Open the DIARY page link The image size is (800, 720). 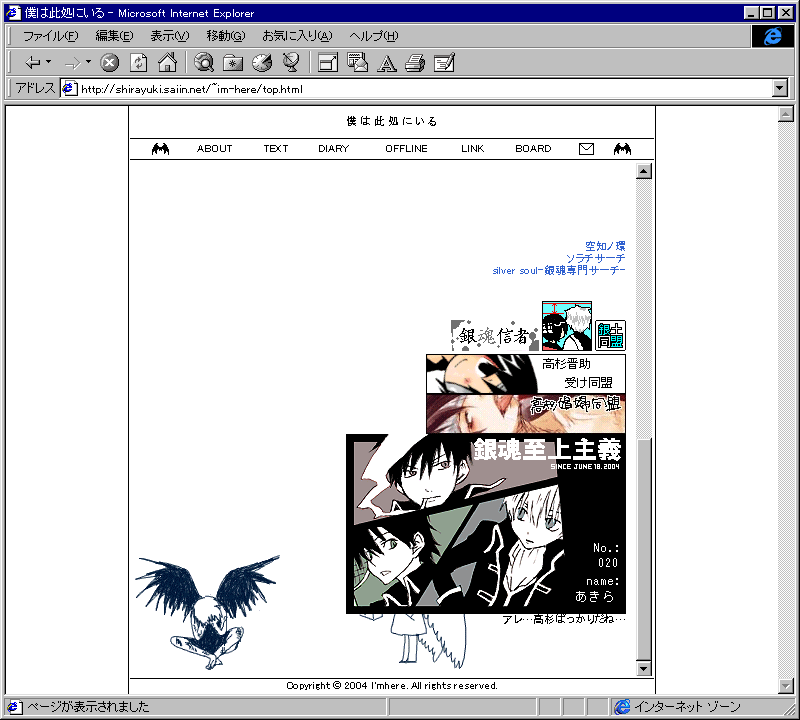[x=334, y=148]
